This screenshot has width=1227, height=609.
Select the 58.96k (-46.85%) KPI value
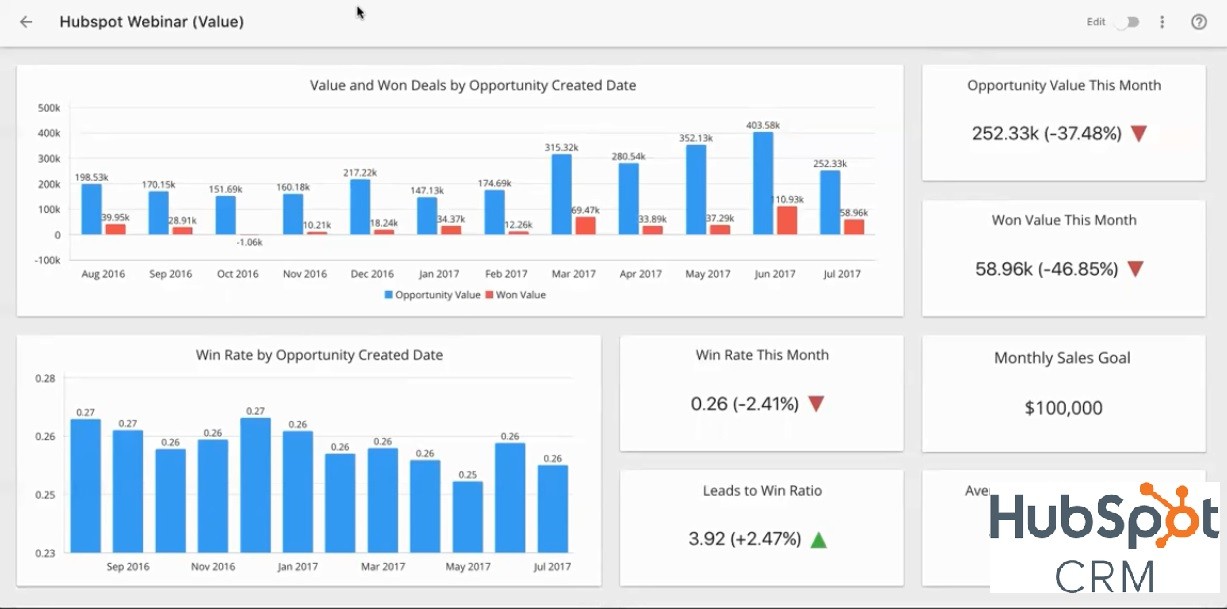[1046, 269]
